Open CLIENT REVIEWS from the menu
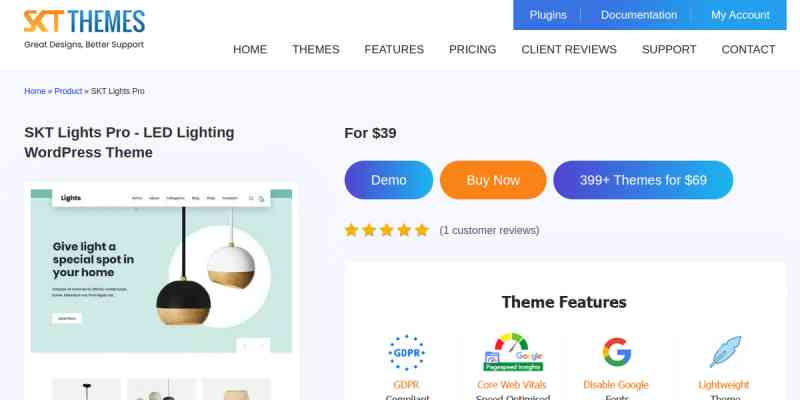This screenshot has height=400, width=800. click(x=569, y=49)
